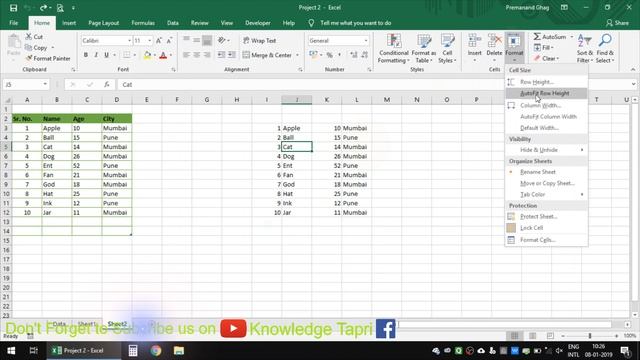Viewport: 640px width, 360px height.
Task: Click the Insert Function fx icon
Action: pos(107,84)
